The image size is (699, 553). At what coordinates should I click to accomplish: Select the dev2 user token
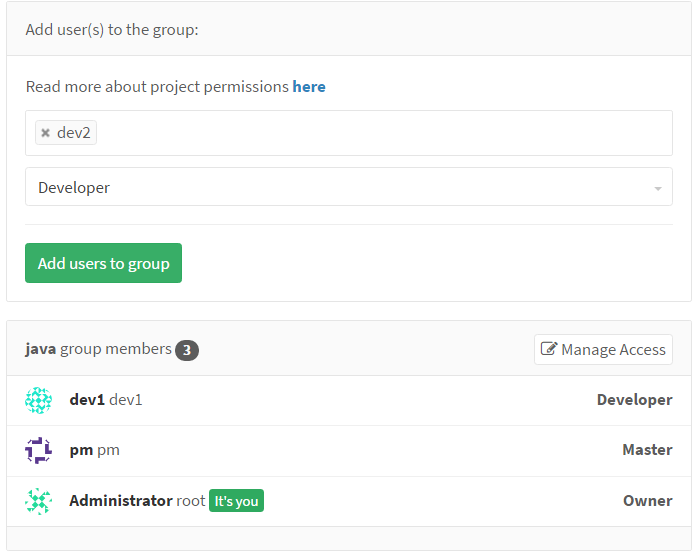tap(74, 133)
